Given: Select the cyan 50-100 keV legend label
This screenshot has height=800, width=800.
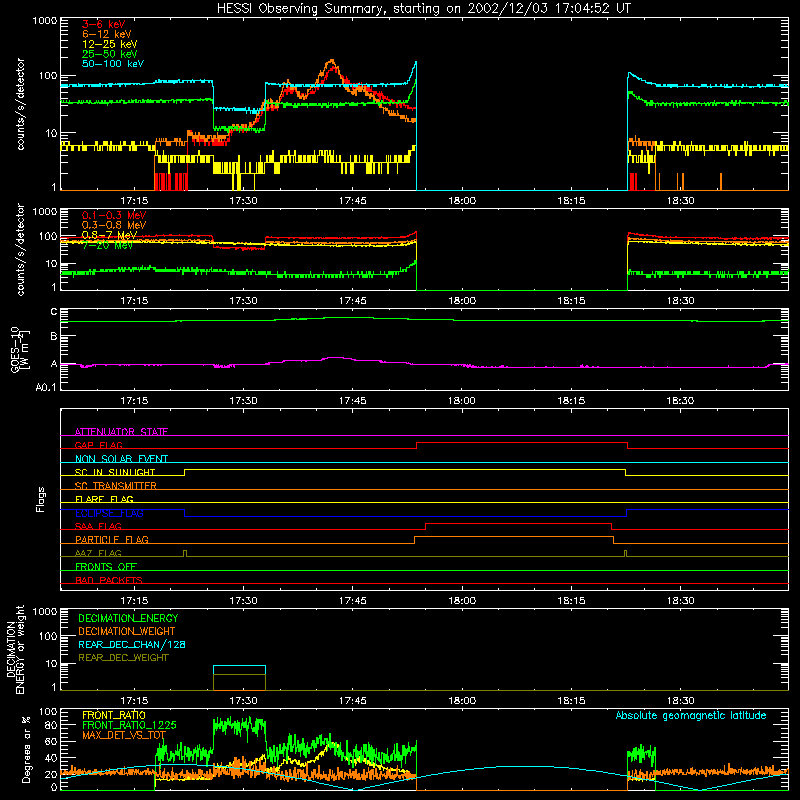Looking at the screenshot, I should [113, 64].
